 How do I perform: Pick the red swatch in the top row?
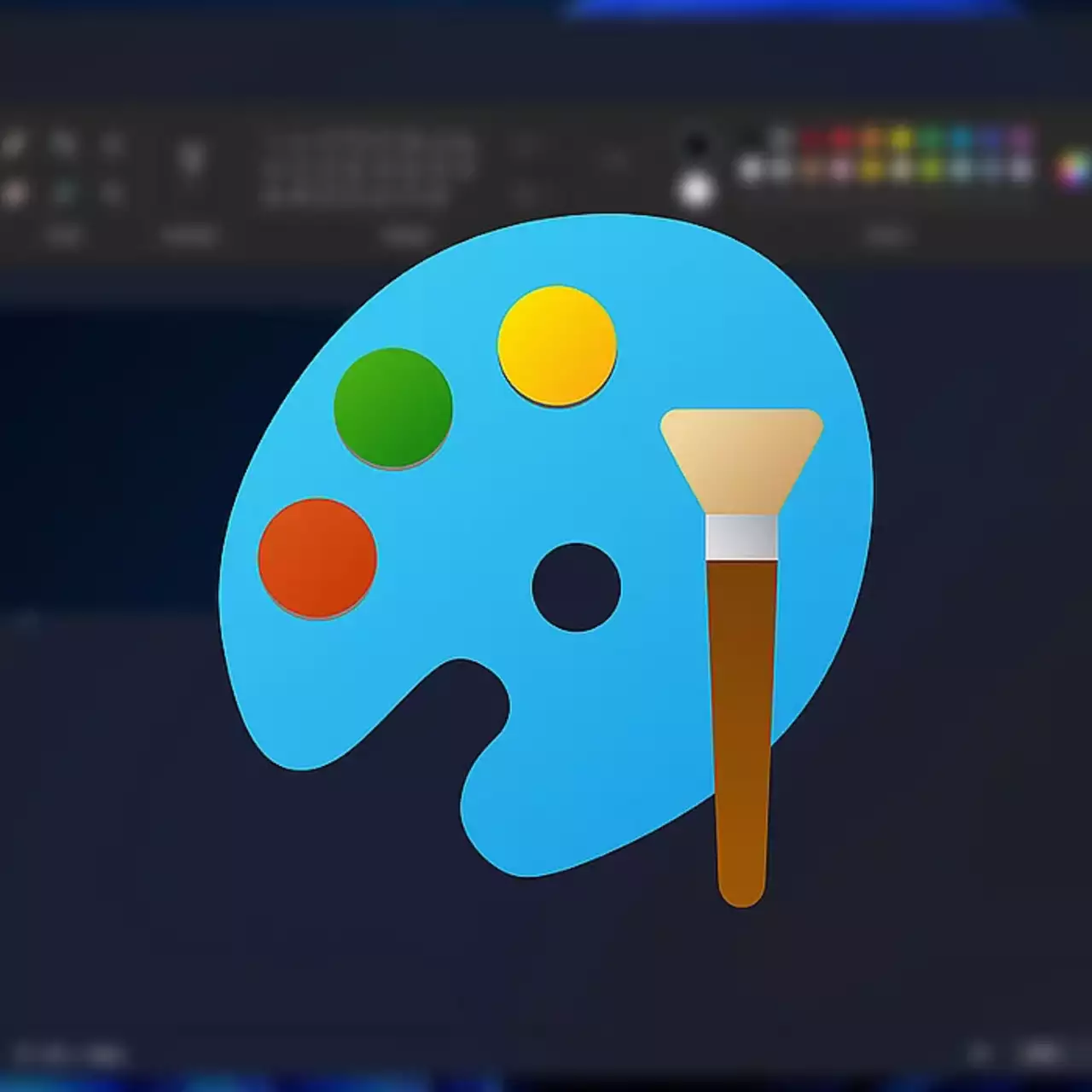[x=842, y=139]
